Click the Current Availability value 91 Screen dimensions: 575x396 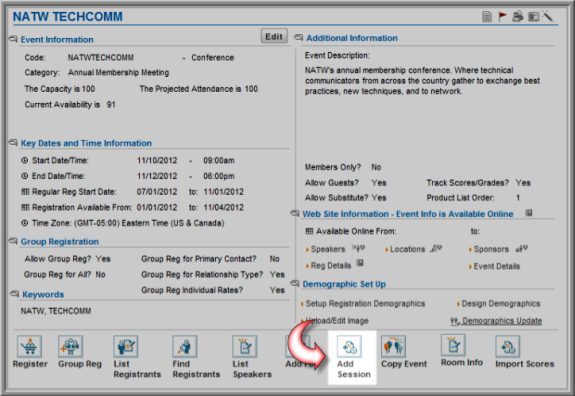[111, 105]
